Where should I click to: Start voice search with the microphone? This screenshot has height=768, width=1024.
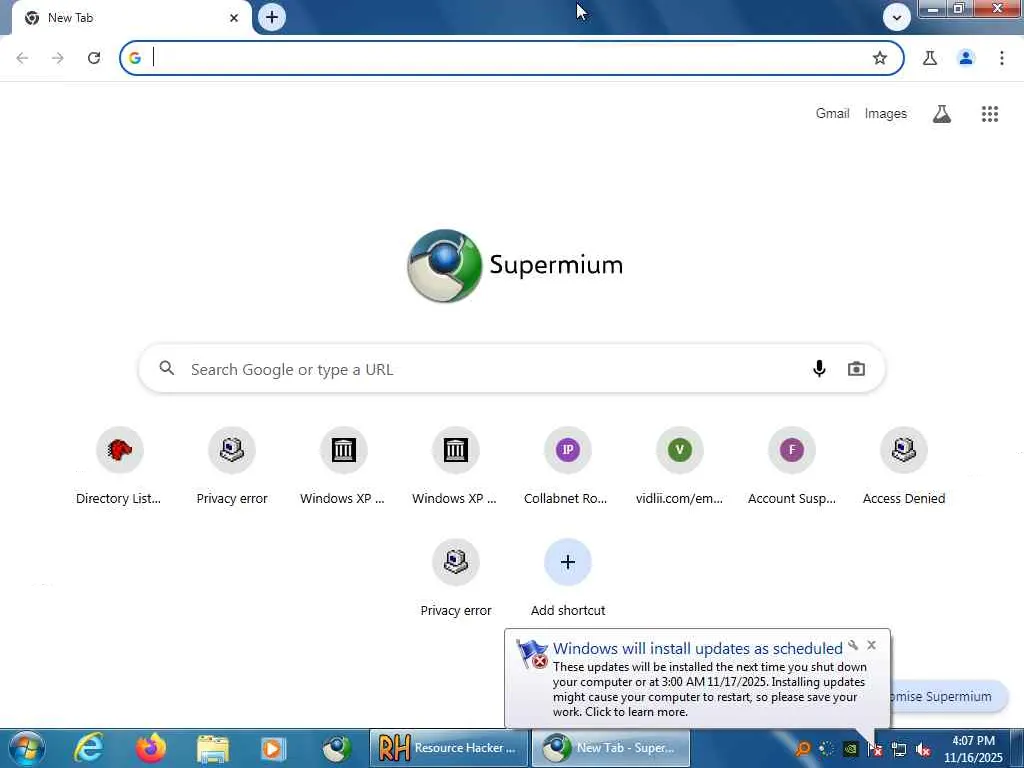click(x=819, y=369)
